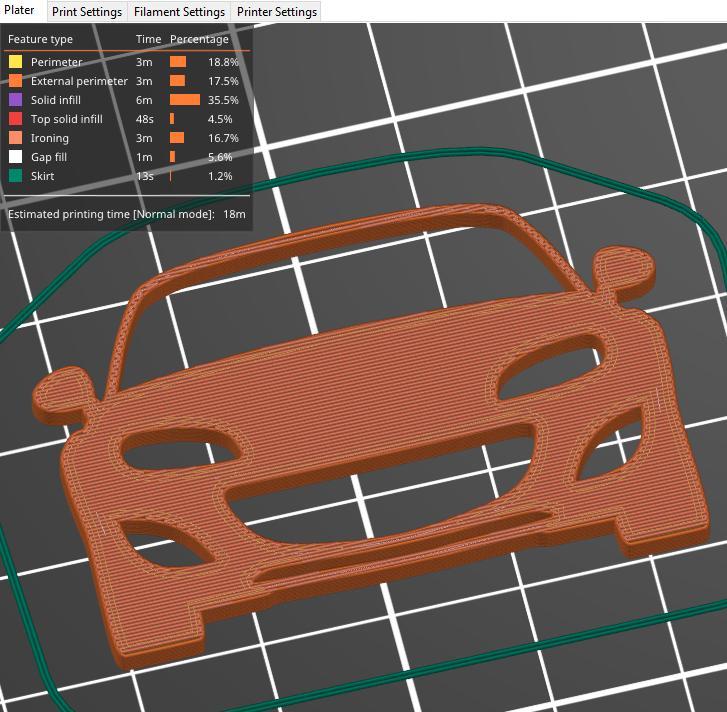This screenshot has width=727, height=712.
Task: Click the 6m Solid infill time value
Action: pyautogui.click(x=144, y=100)
